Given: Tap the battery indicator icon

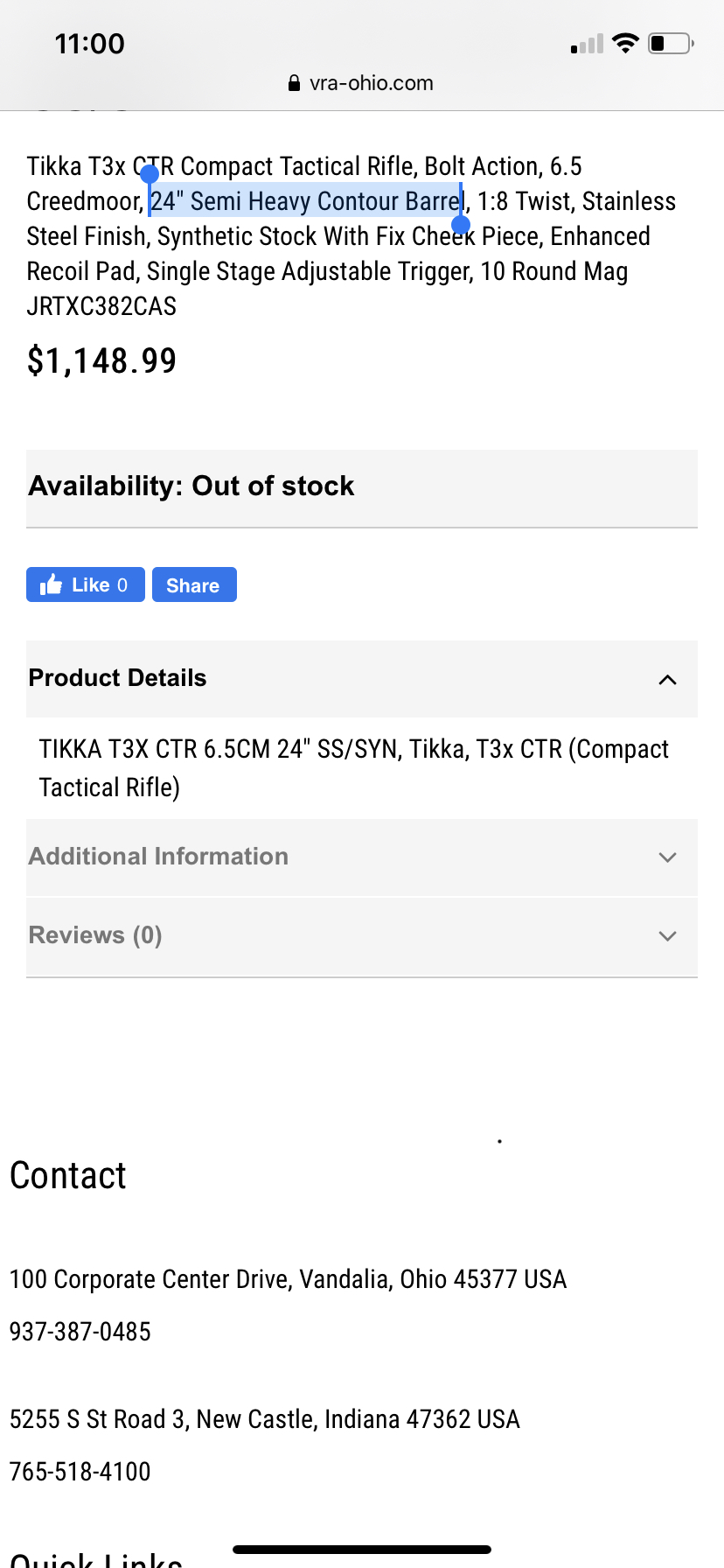Looking at the screenshot, I should click(671, 43).
